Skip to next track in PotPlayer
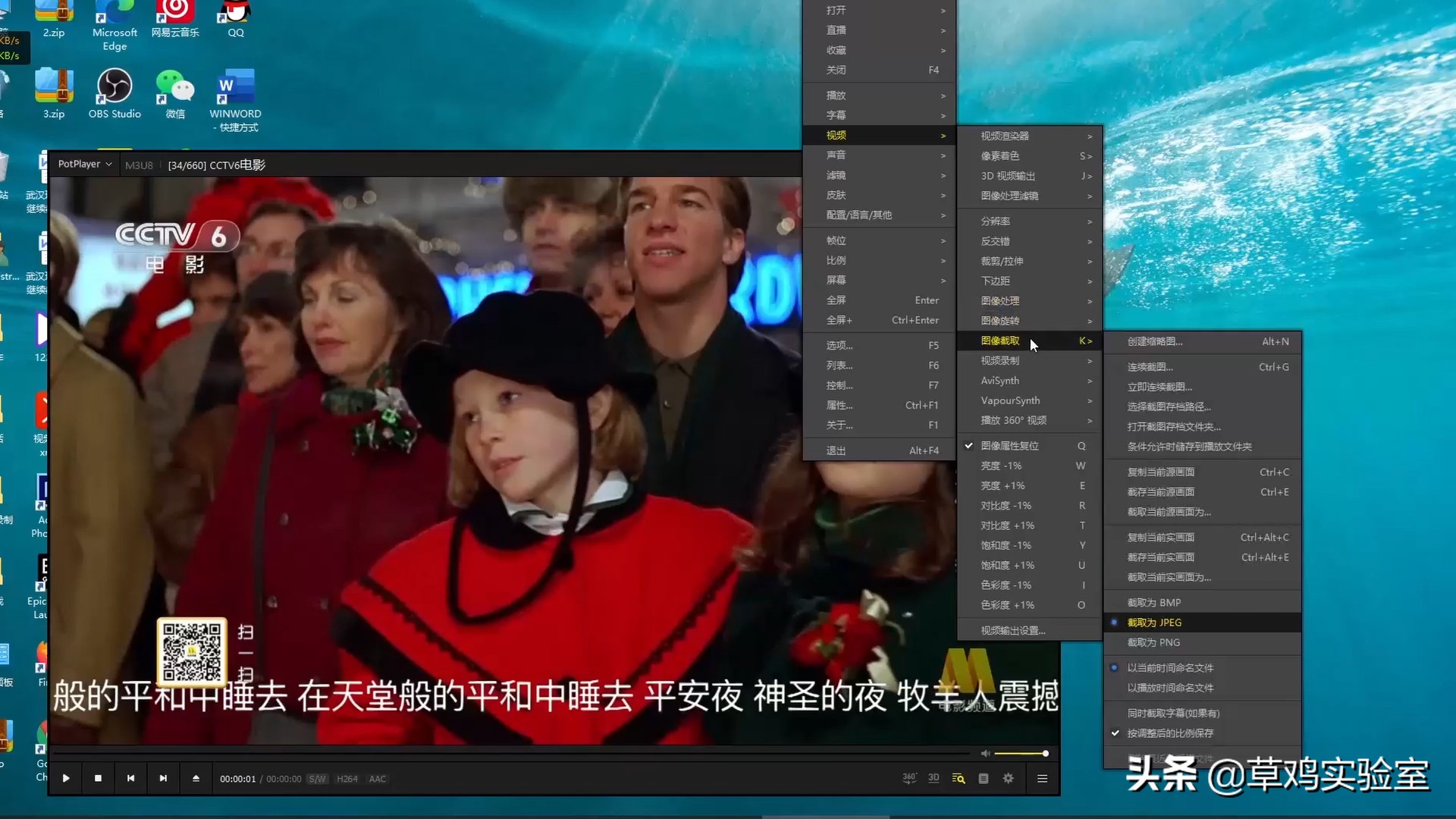 coord(163,778)
